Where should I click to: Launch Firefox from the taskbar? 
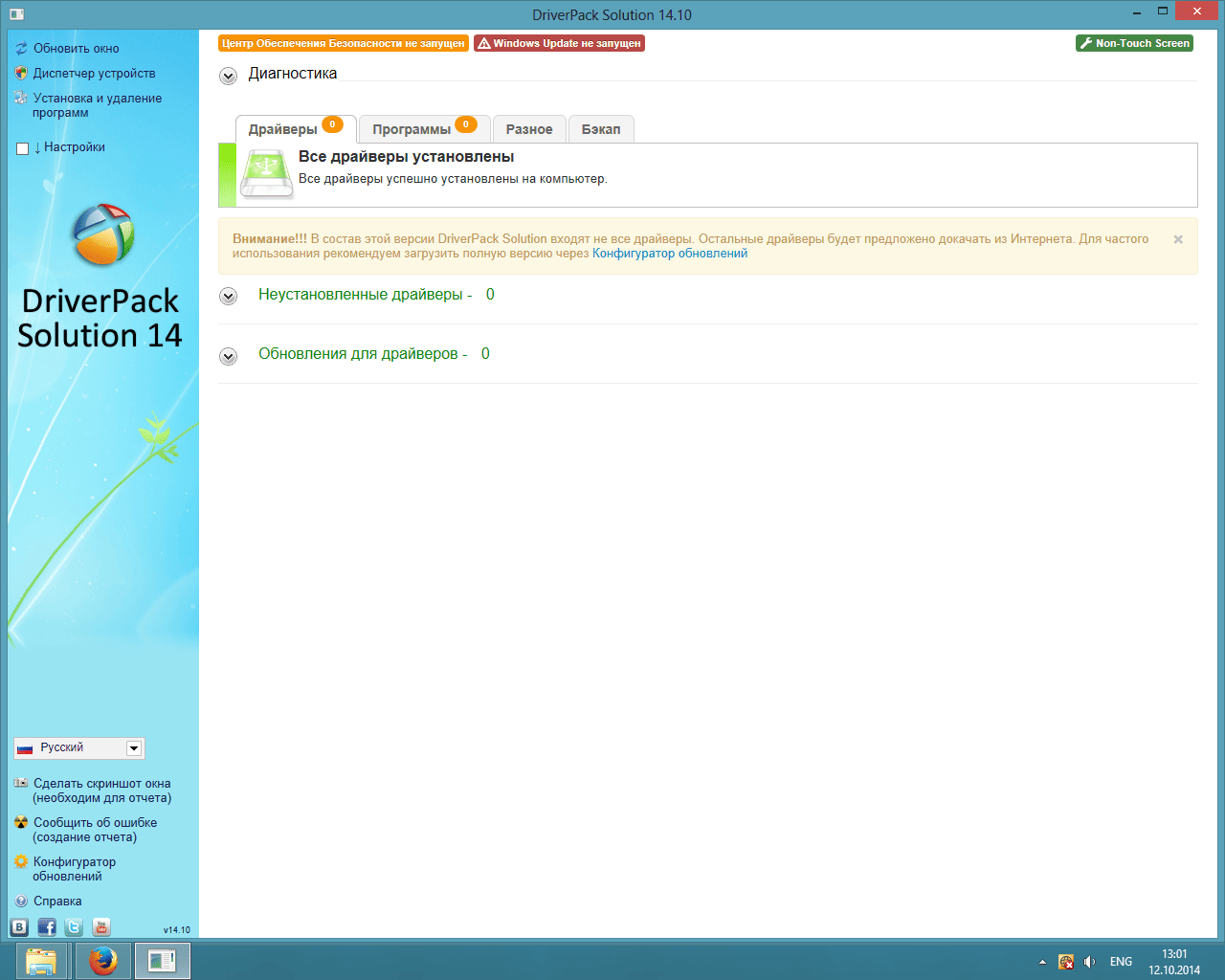click(x=103, y=961)
